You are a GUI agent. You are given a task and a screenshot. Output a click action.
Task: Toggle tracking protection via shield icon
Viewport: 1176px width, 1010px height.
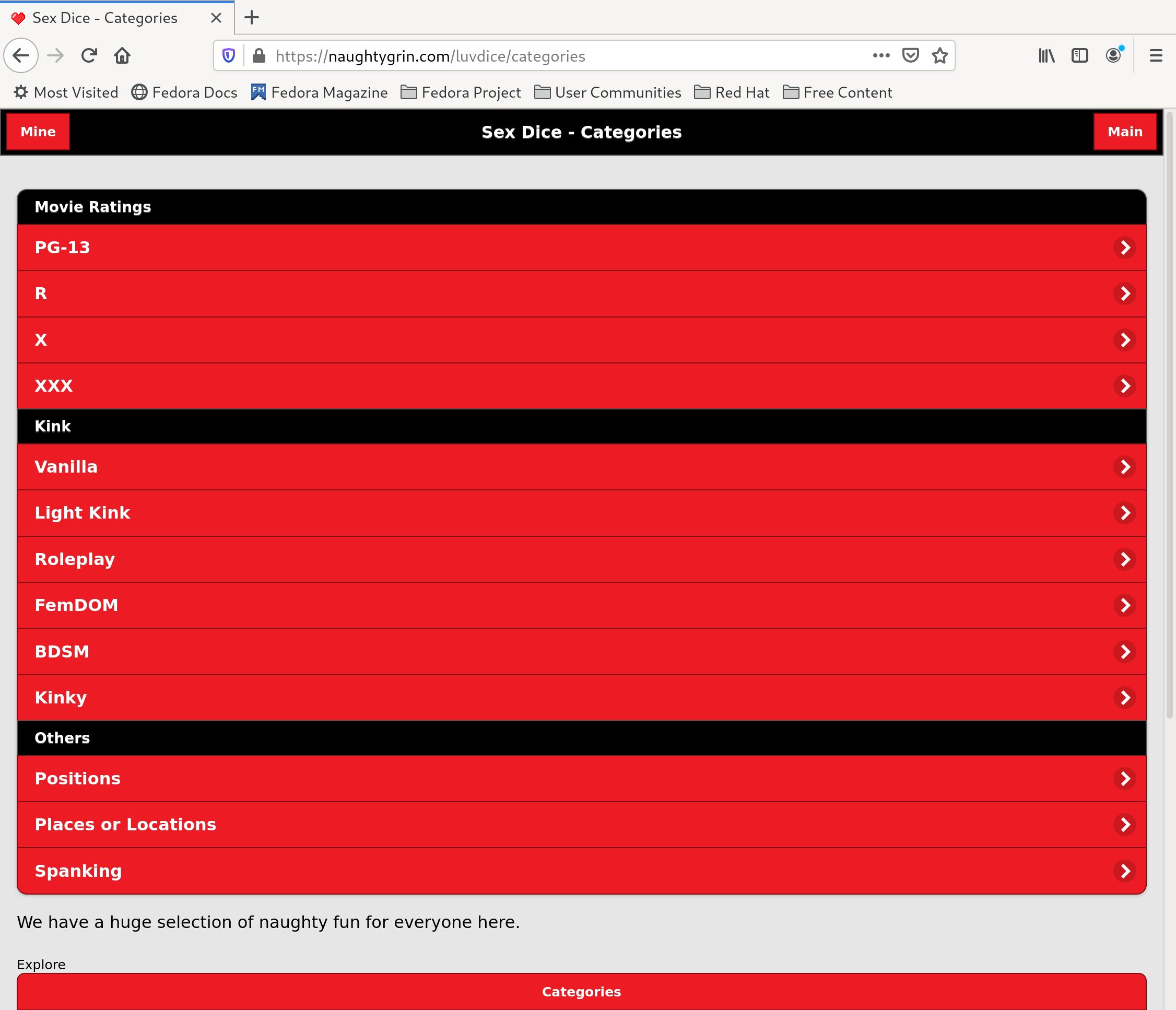(229, 55)
